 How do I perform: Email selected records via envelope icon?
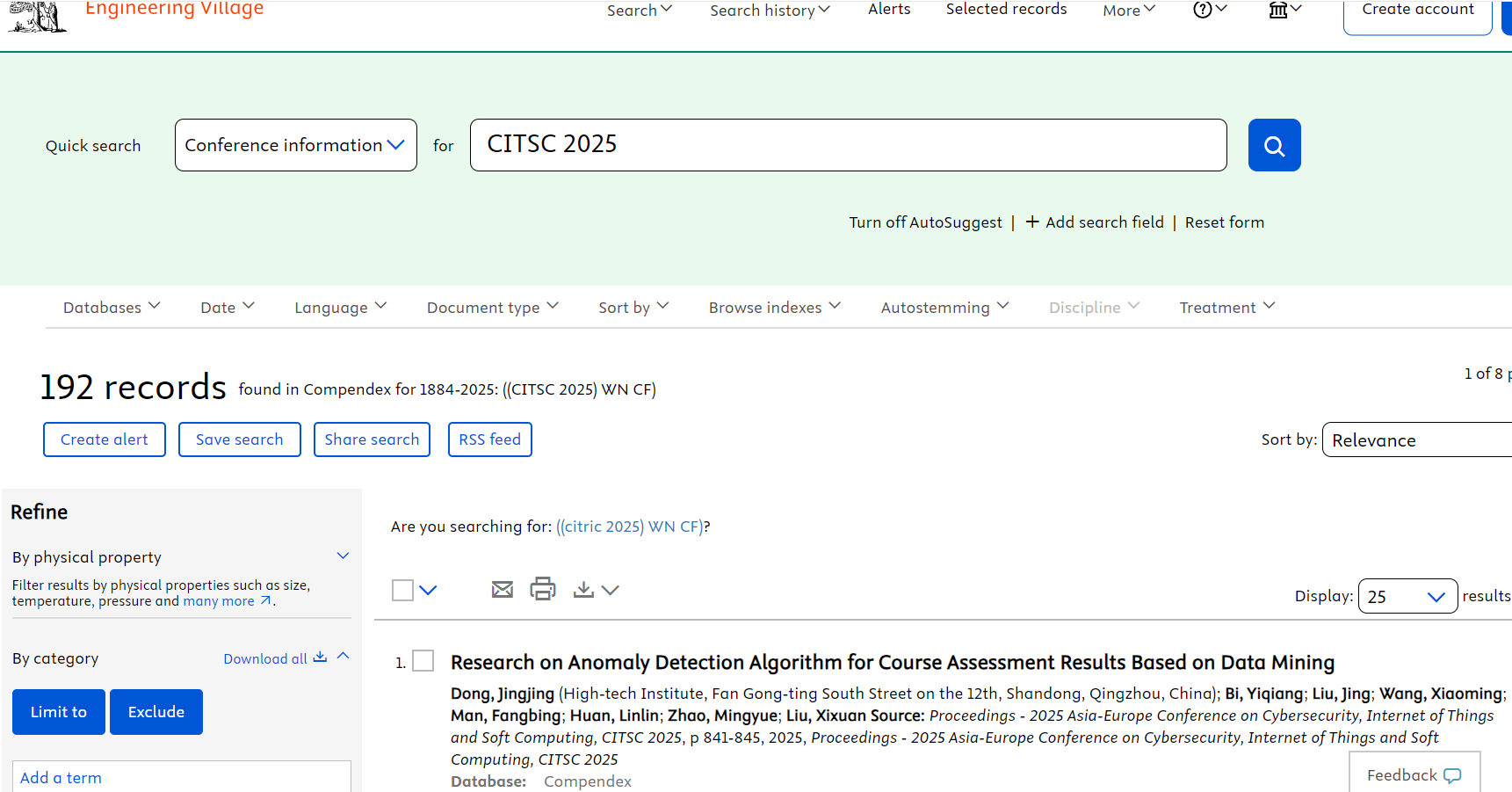503,589
